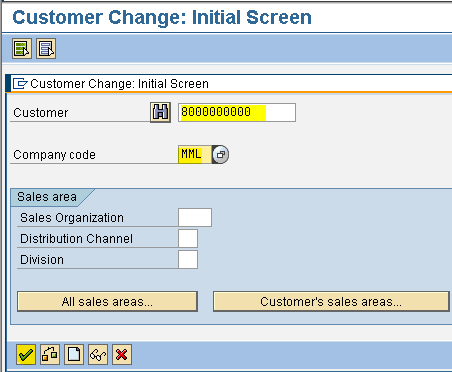Screen dimensions: 452x372
Task: Click the Sales Organization label
Action: pos(72,218)
